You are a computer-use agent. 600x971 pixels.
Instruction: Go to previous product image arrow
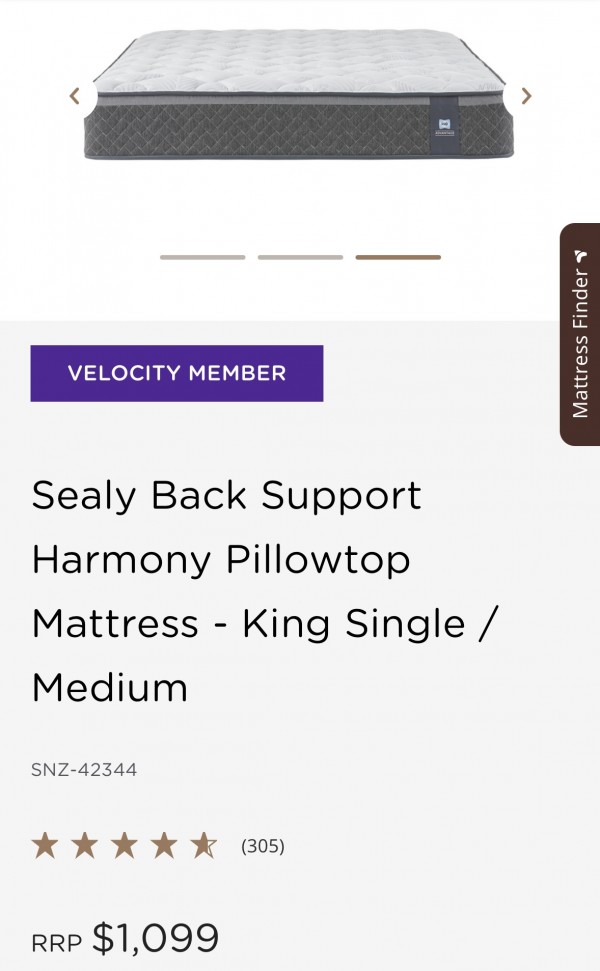[75, 96]
